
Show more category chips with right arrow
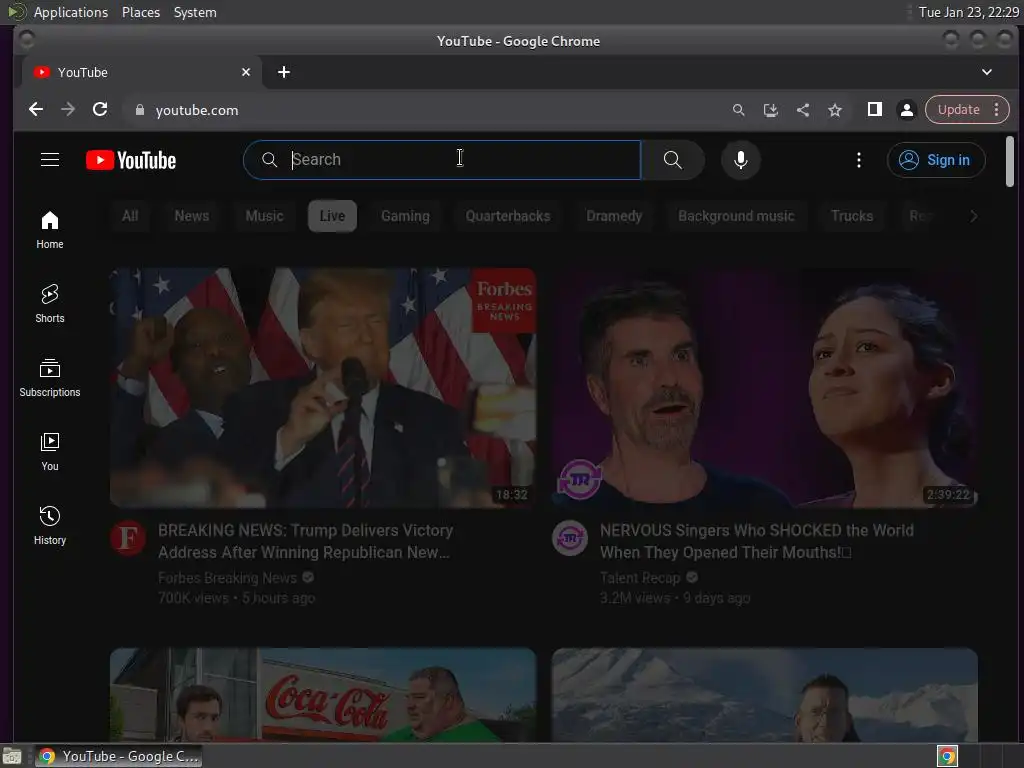click(973, 216)
